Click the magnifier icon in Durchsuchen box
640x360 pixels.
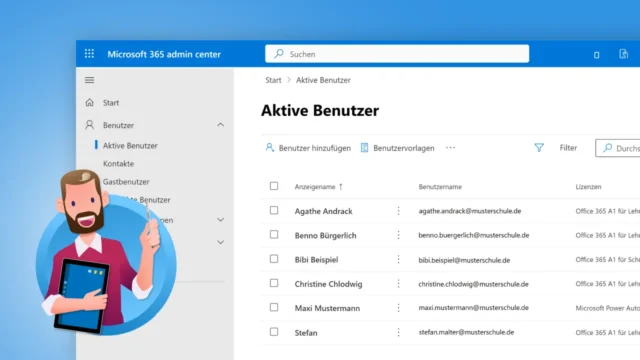[607, 148]
